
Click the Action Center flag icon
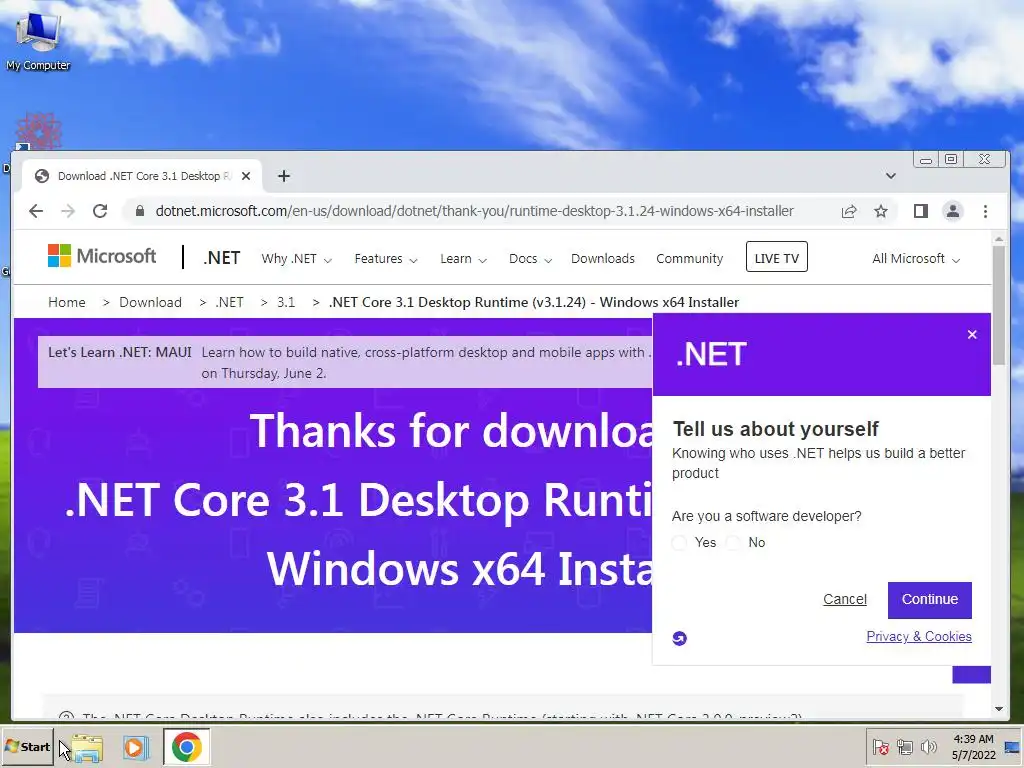pos(880,747)
